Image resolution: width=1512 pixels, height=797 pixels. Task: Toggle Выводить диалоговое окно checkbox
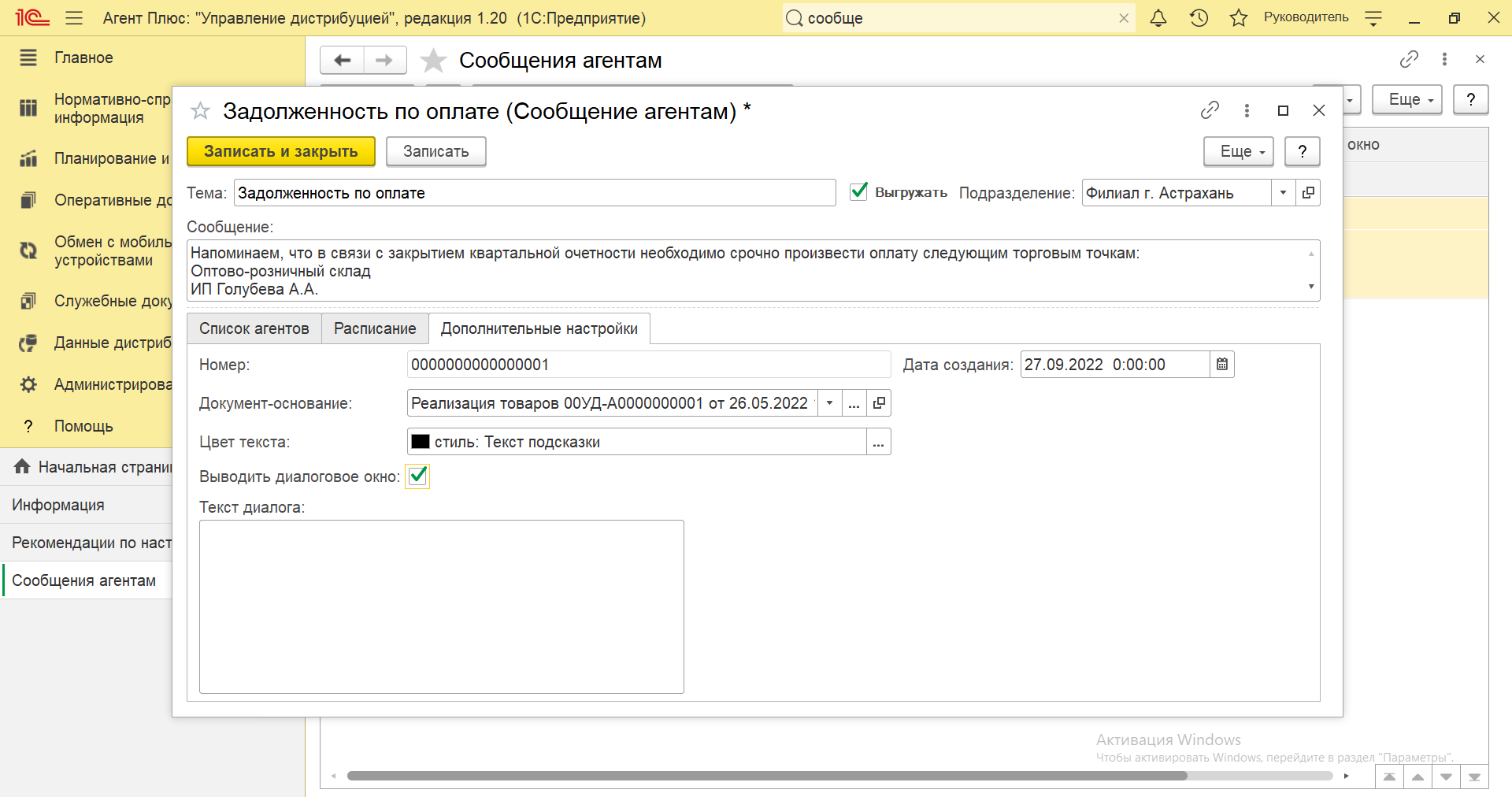point(417,476)
